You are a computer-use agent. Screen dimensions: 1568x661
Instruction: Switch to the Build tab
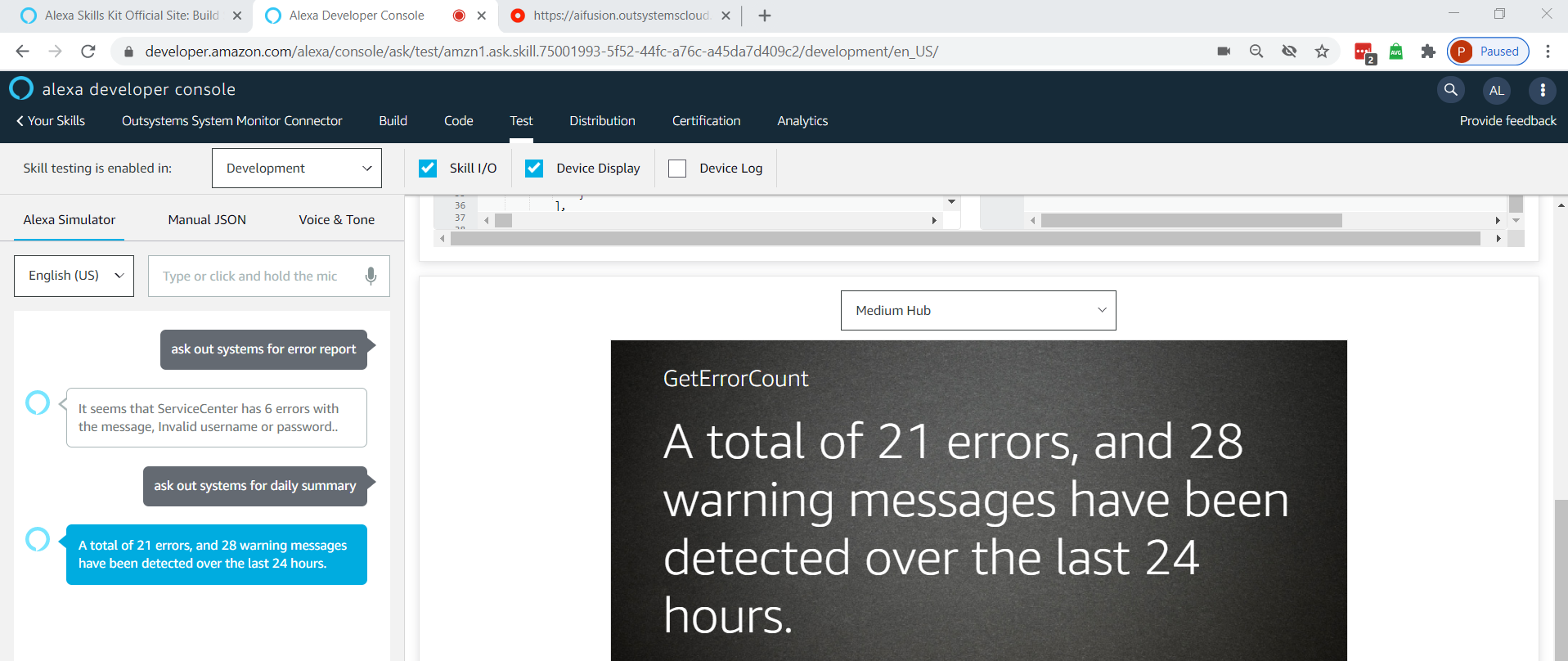click(393, 121)
